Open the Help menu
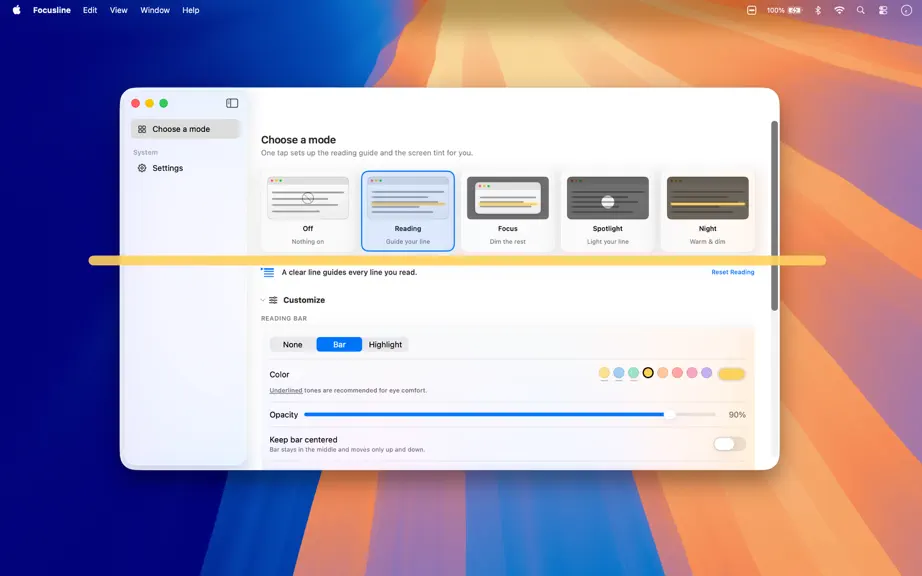The height and width of the screenshot is (576, 922). click(191, 10)
